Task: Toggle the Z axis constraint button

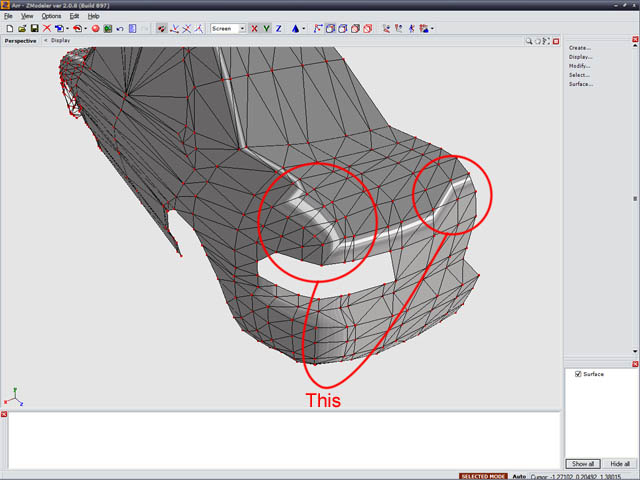Action: pyautogui.click(x=278, y=29)
